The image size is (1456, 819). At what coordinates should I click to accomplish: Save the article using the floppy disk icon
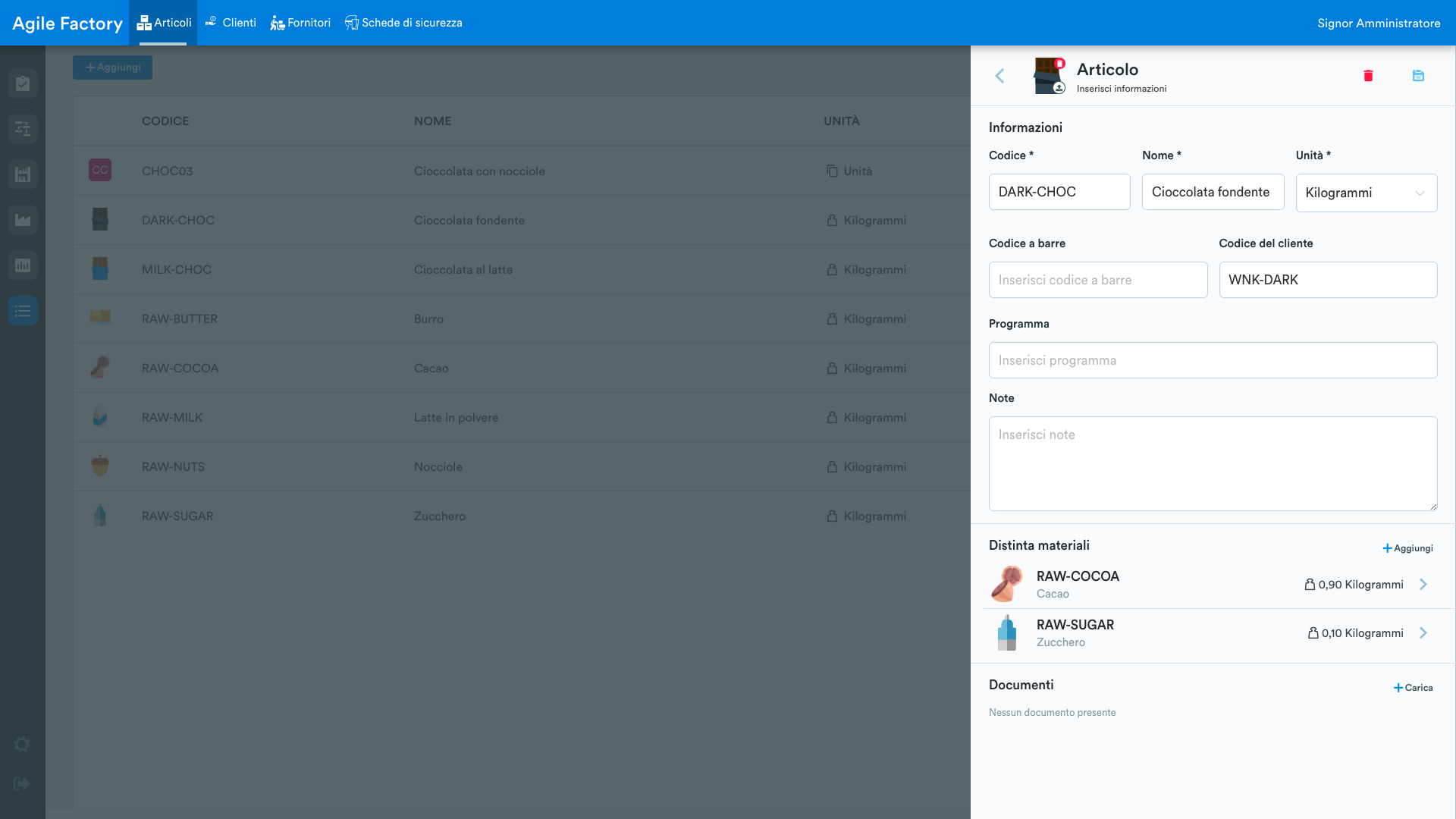1418,76
